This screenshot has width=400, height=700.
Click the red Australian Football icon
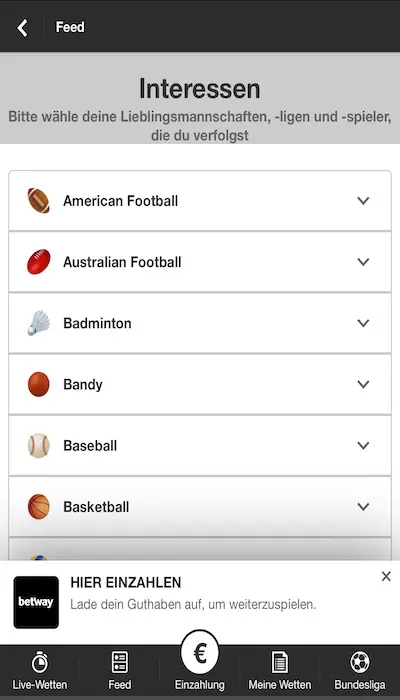38,262
